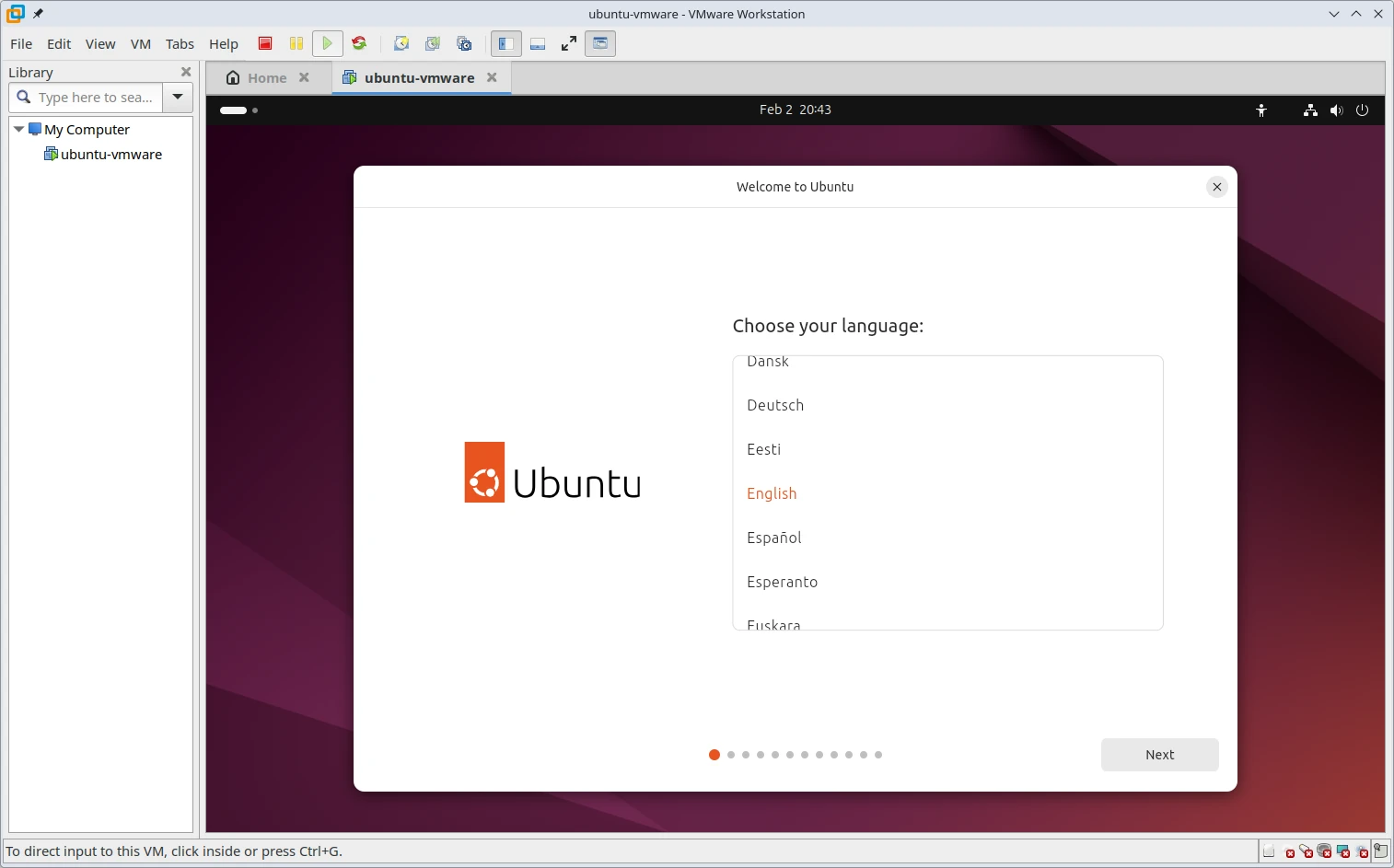Take a snapshot of the virtual machine
The height and width of the screenshot is (868, 1394).
[401, 43]
